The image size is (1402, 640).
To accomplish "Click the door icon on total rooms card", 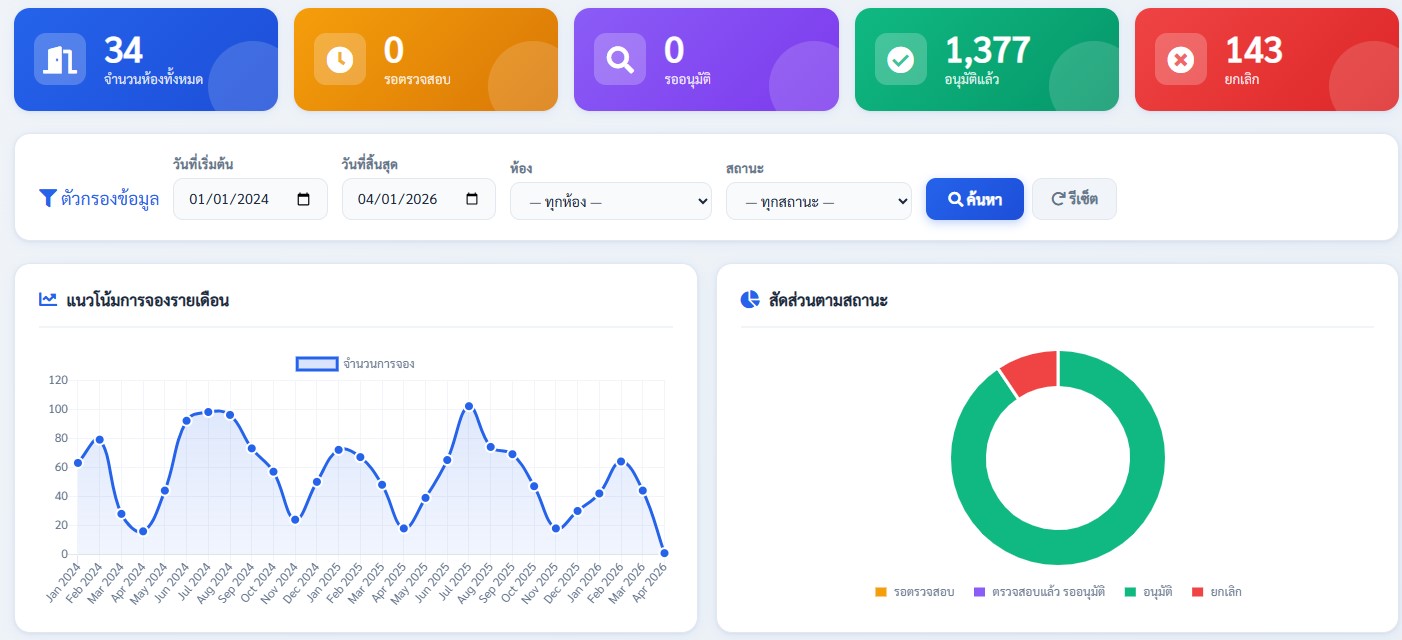I will point(60,60).
